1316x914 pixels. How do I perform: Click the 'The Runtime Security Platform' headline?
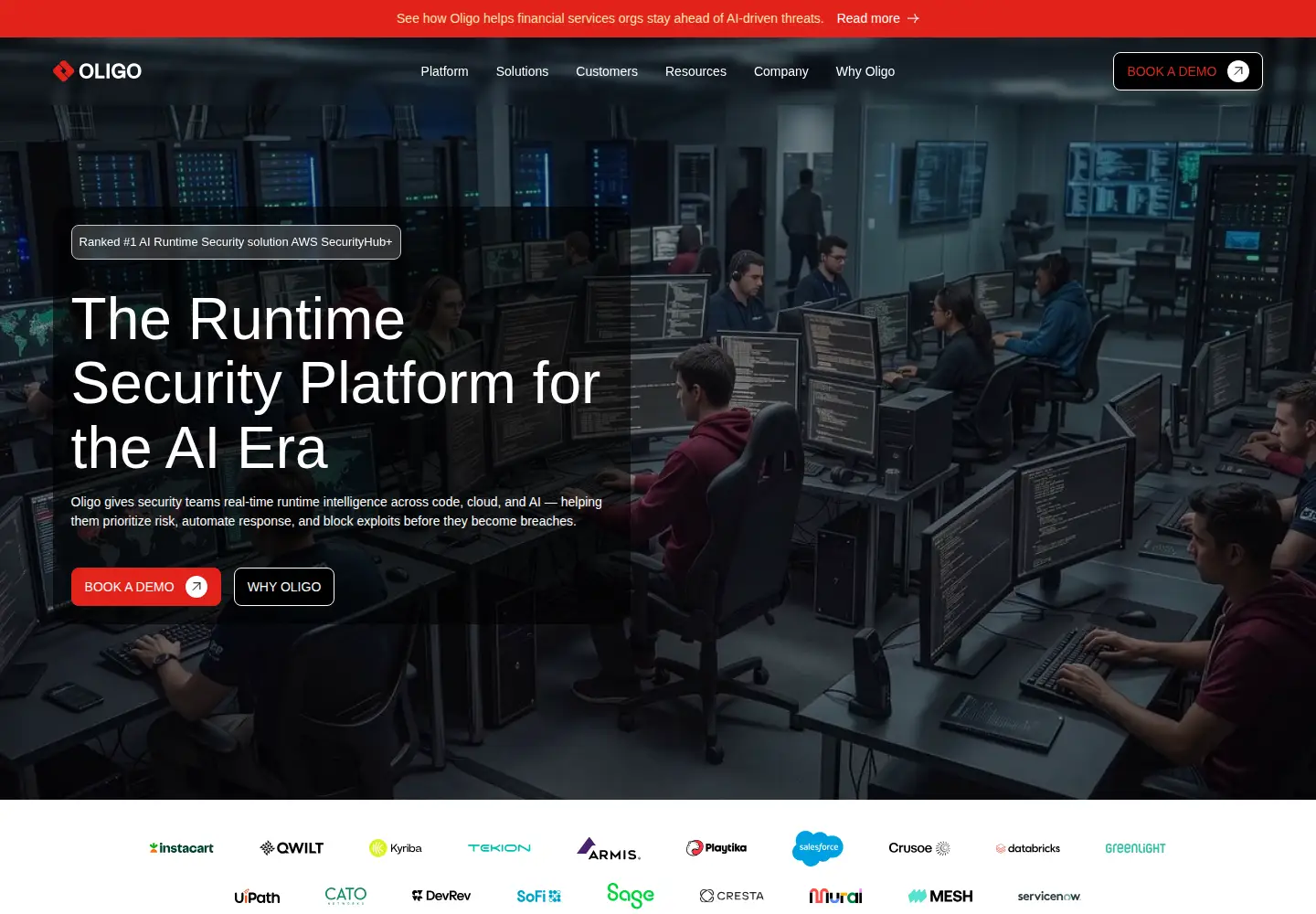point(336,383)
